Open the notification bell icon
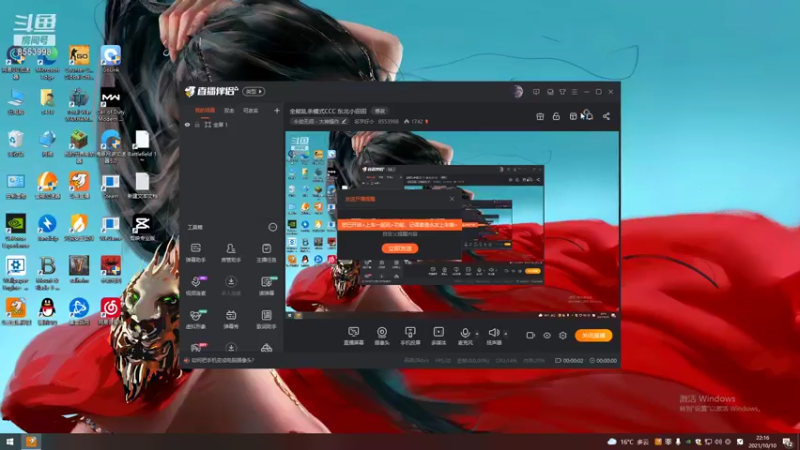 click(x=589, y=116)
